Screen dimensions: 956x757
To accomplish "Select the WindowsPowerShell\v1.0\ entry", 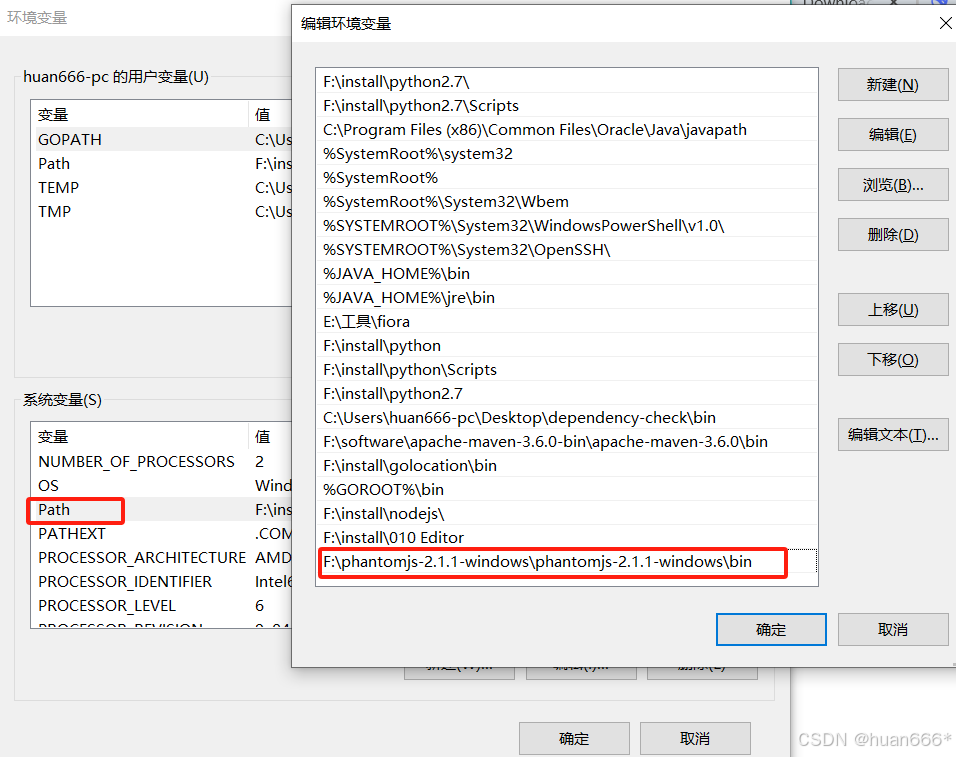I will pyautogui.click(x=567, y=226).
